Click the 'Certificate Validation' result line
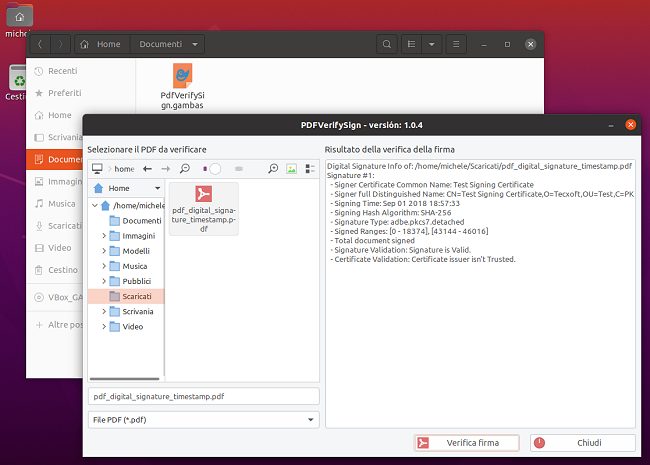 [x=422, y=259]
